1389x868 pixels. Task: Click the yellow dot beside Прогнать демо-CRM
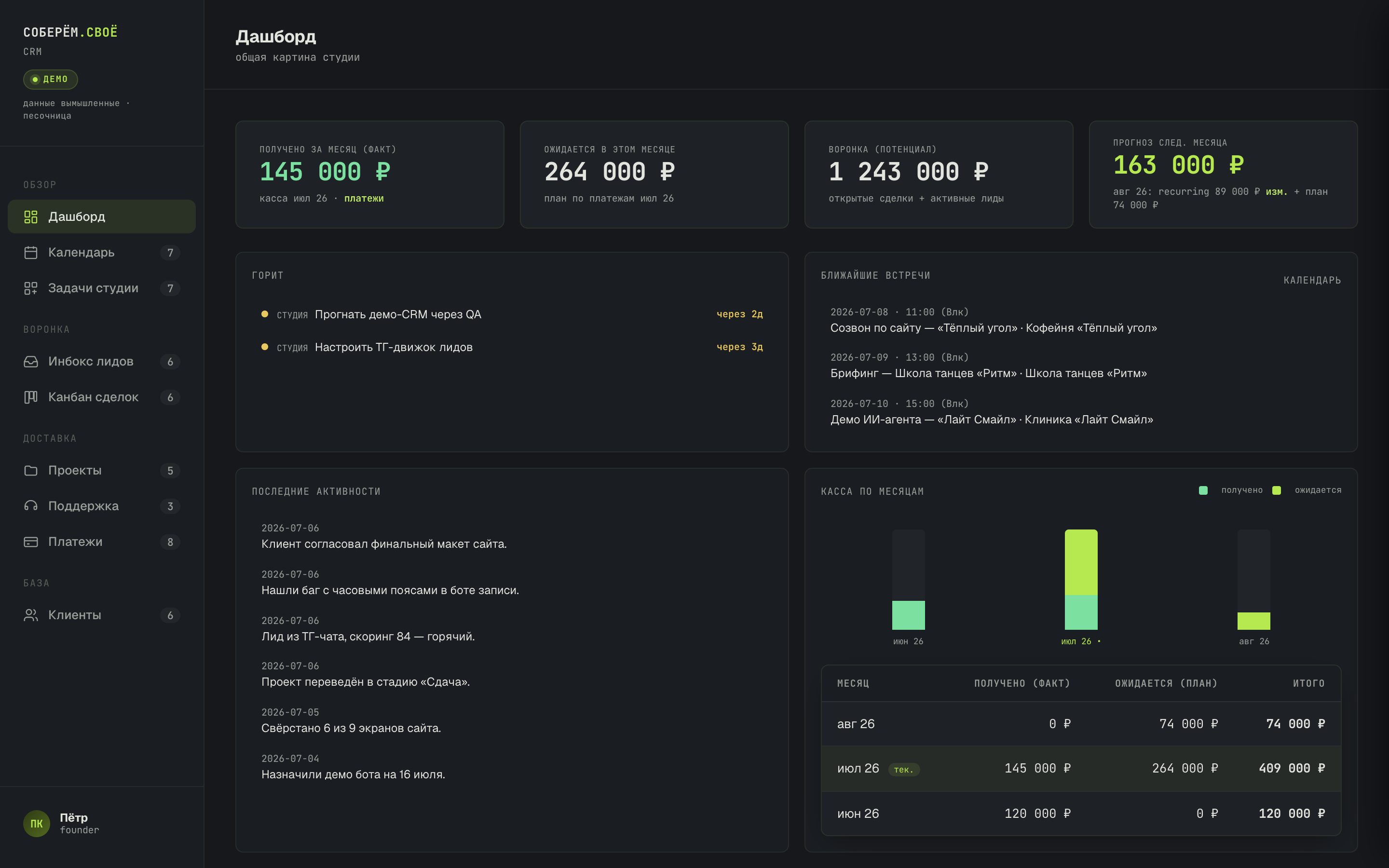tap(265, 314)
